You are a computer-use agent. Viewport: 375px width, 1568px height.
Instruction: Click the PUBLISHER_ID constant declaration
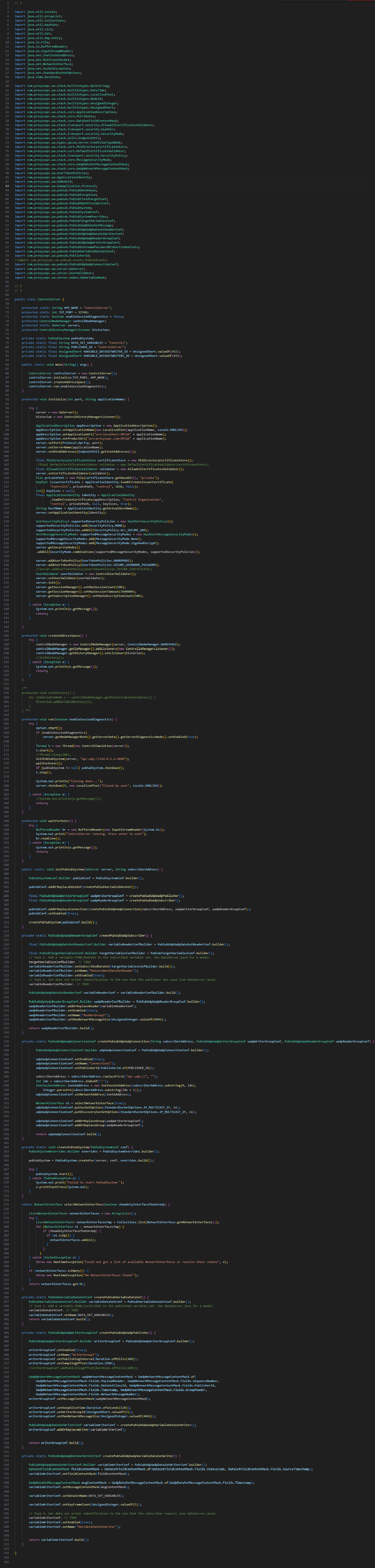(74, 347)
